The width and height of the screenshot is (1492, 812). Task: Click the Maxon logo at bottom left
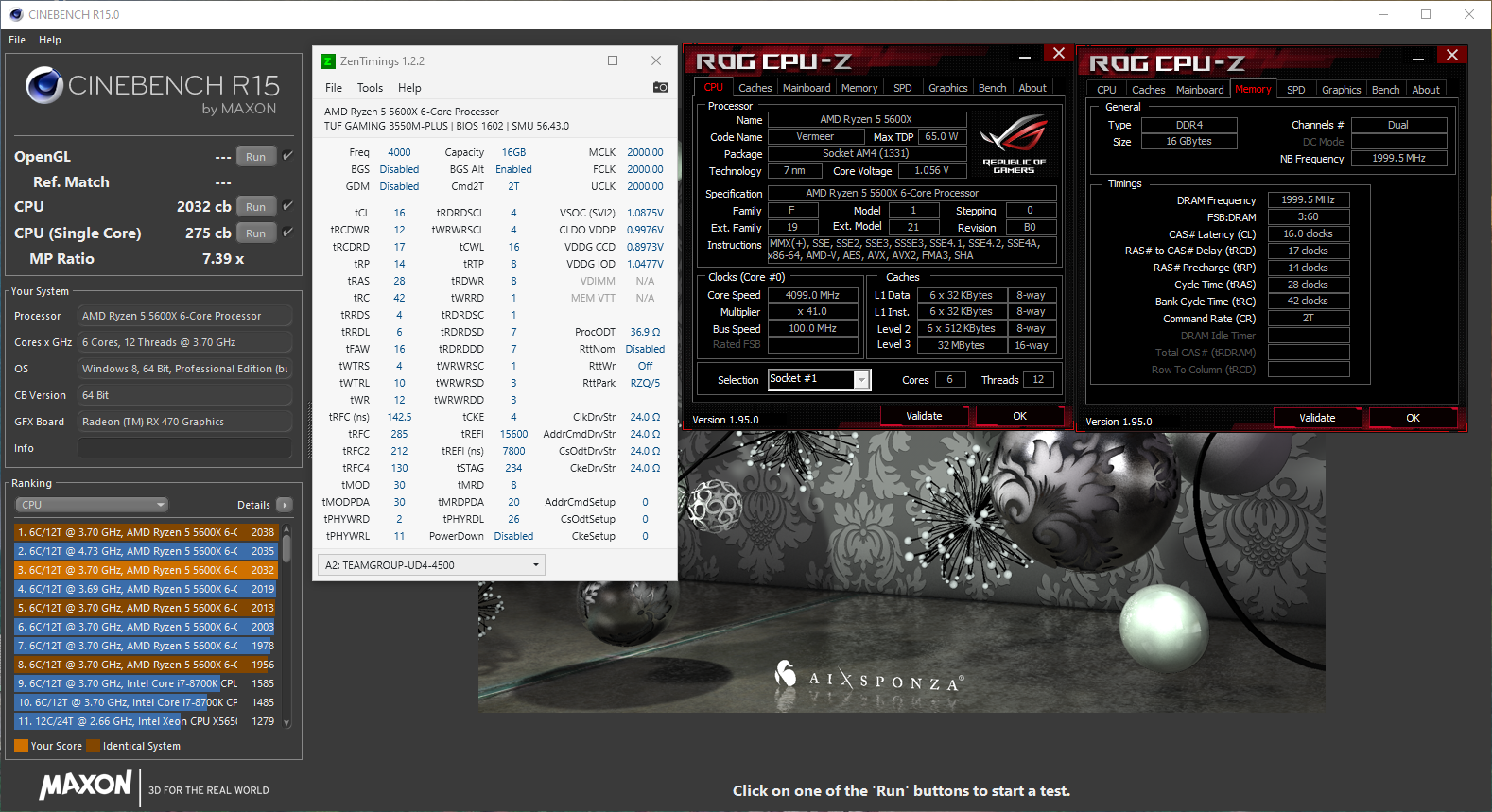[x=85, y=785]
